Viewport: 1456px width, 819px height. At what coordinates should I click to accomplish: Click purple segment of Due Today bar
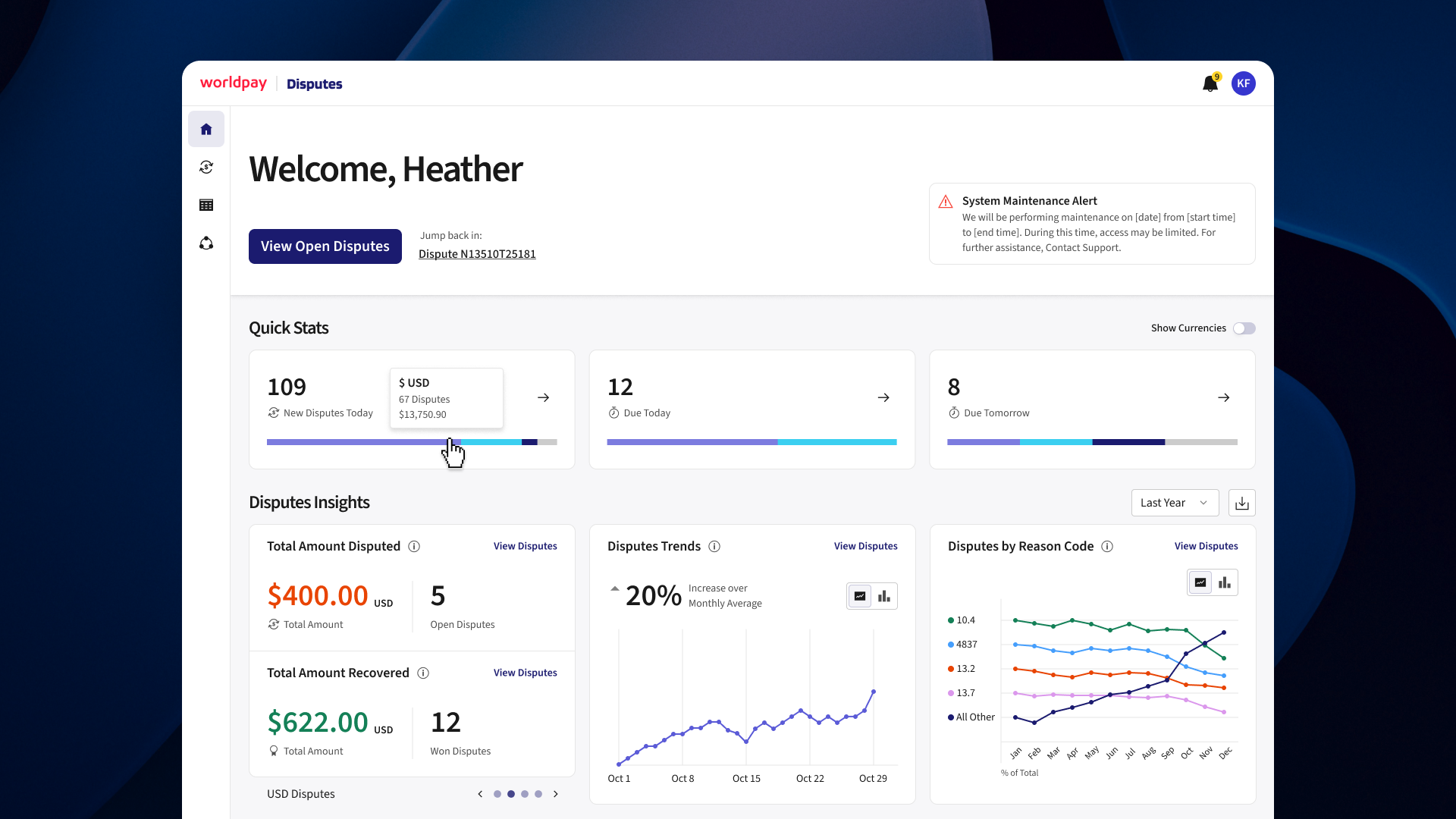(692, 442)
